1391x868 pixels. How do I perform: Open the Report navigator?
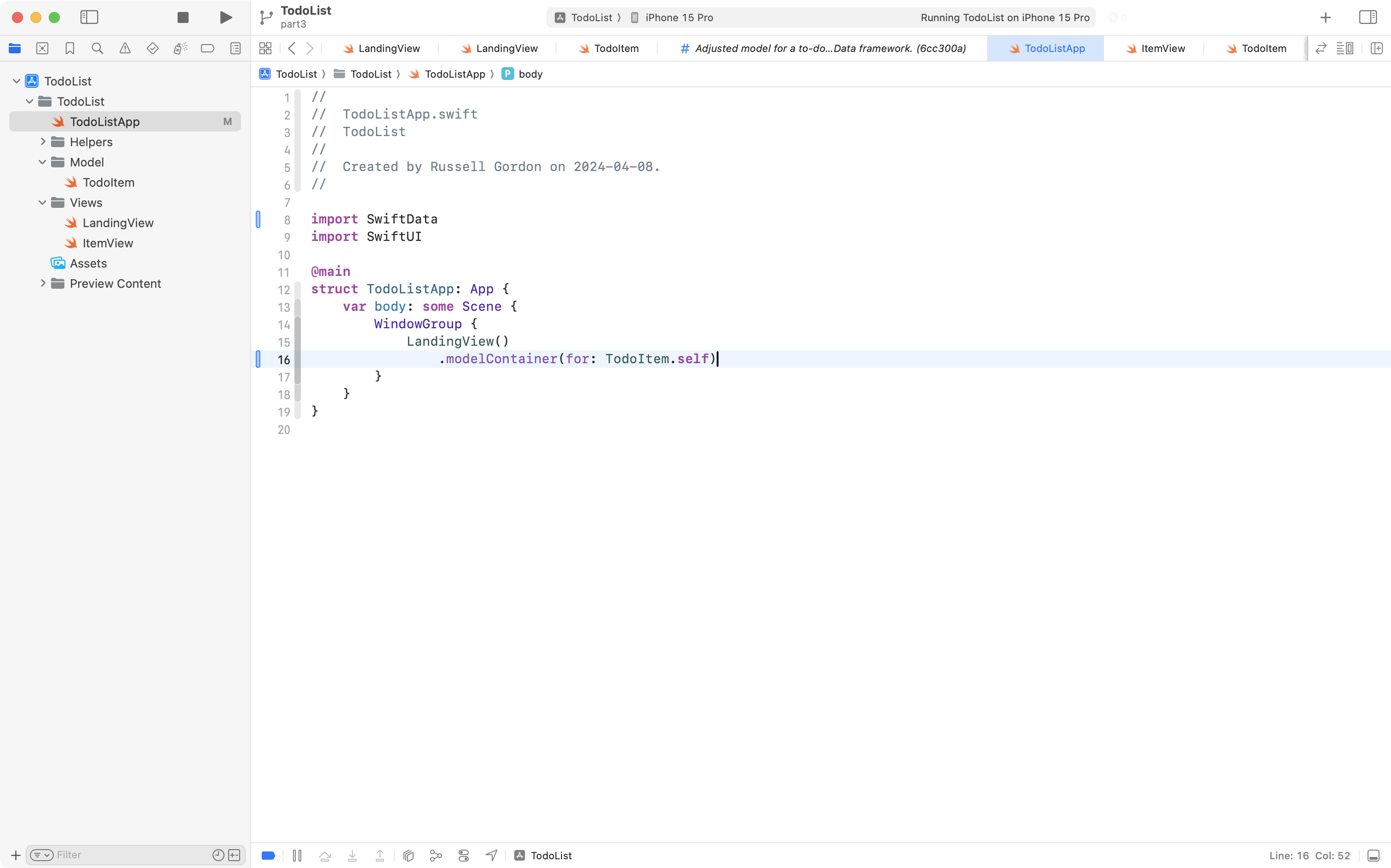[236, 48]
